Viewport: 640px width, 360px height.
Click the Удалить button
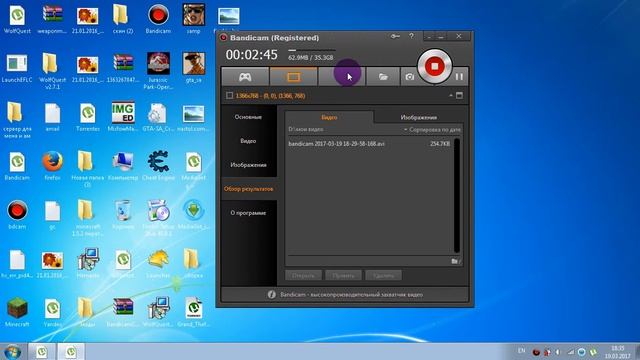tap(383, 276)
